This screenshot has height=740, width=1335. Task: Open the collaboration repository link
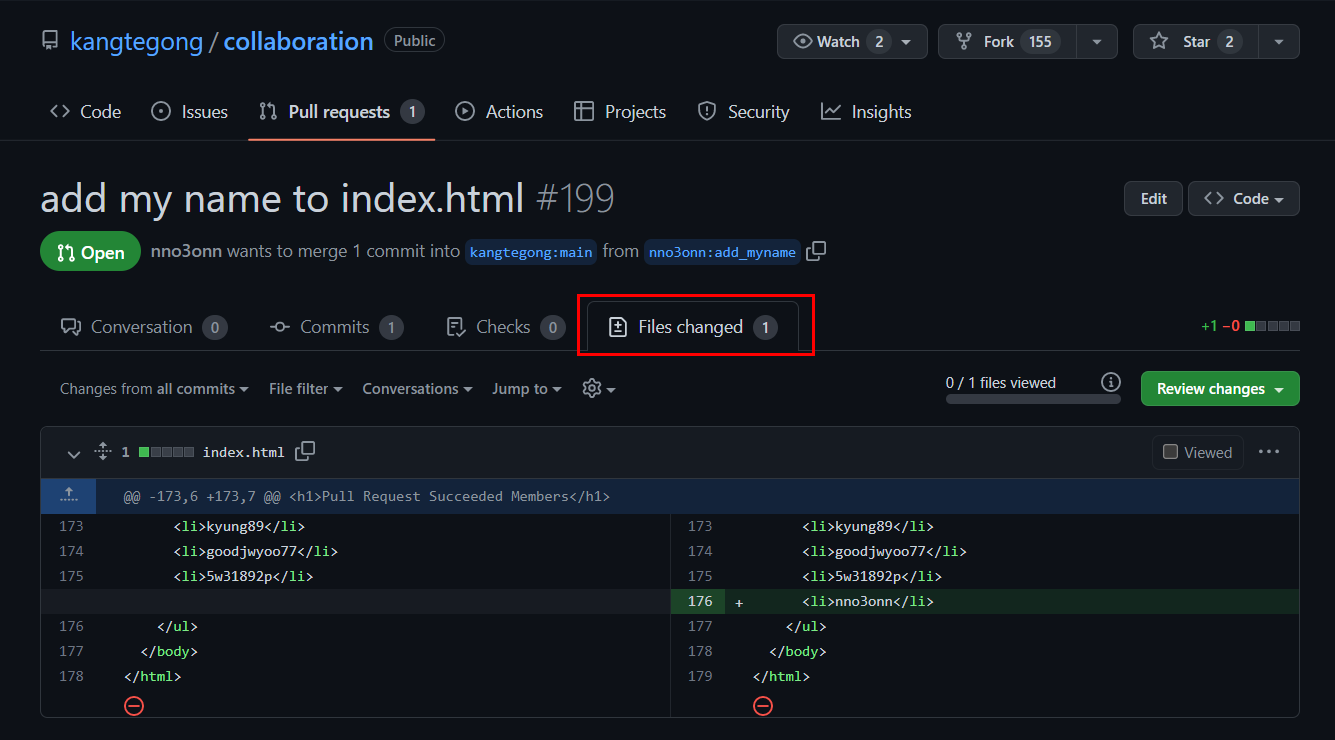298,41
